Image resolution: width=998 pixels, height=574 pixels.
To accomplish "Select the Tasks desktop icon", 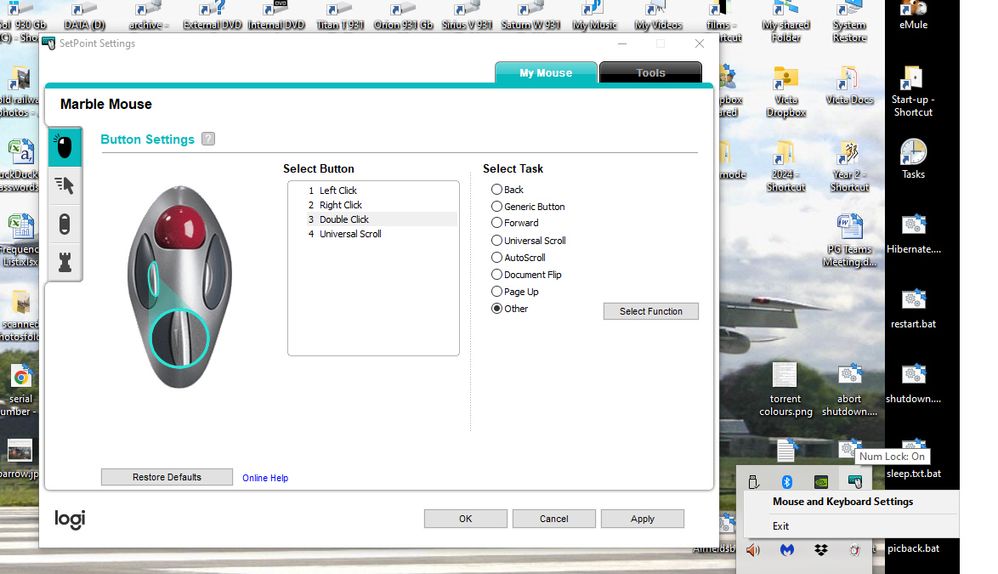I will click(x=913, y=158).
